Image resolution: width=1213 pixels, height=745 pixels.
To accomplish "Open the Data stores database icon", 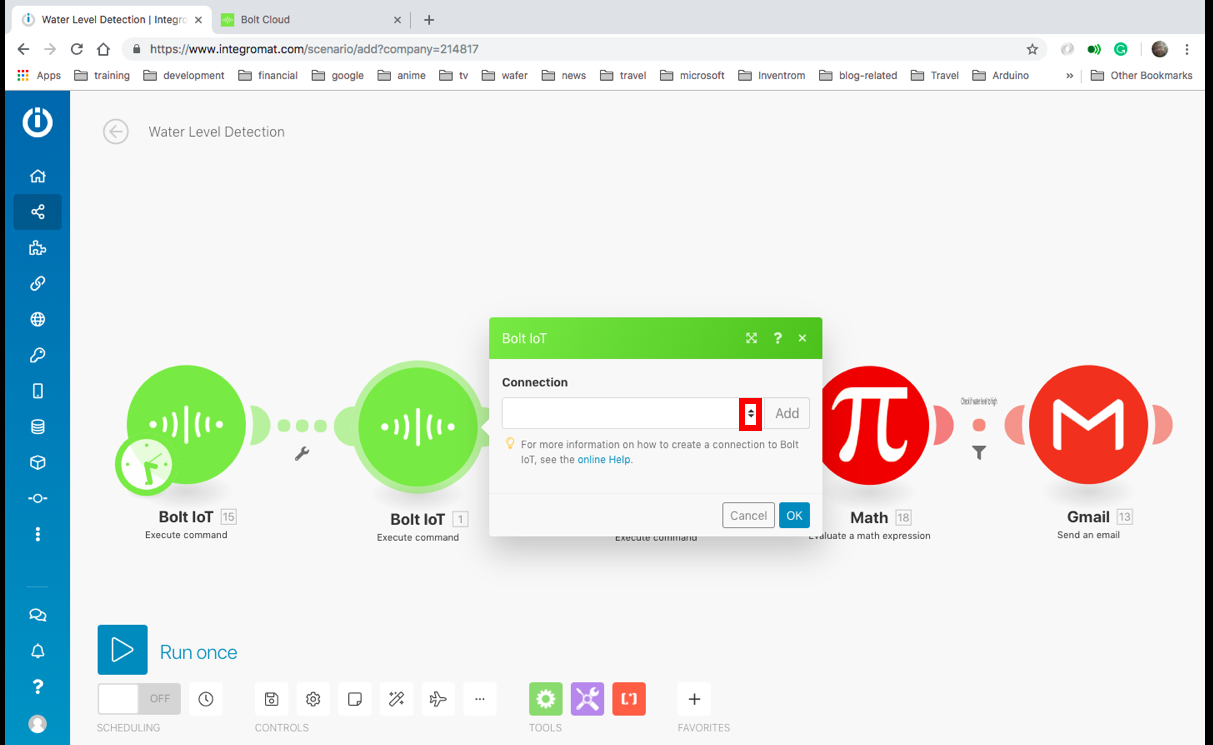I will [x=37, y=427].
